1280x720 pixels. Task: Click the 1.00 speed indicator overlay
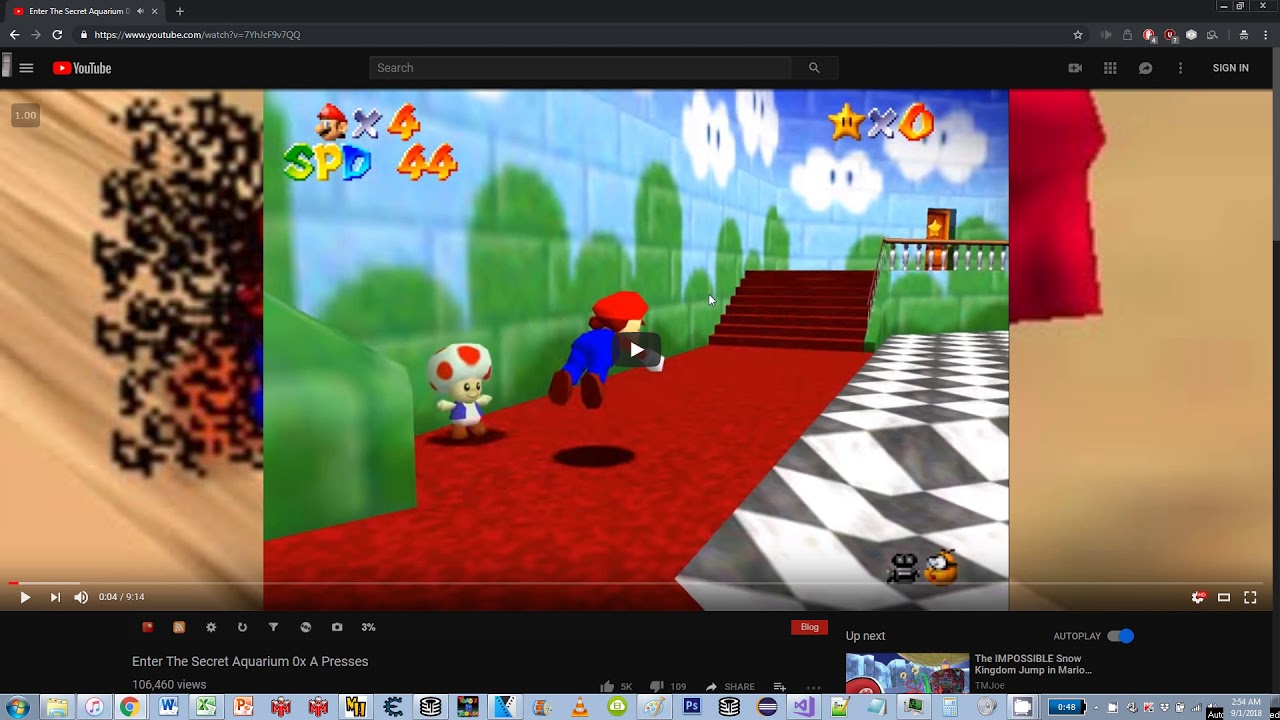26,115
